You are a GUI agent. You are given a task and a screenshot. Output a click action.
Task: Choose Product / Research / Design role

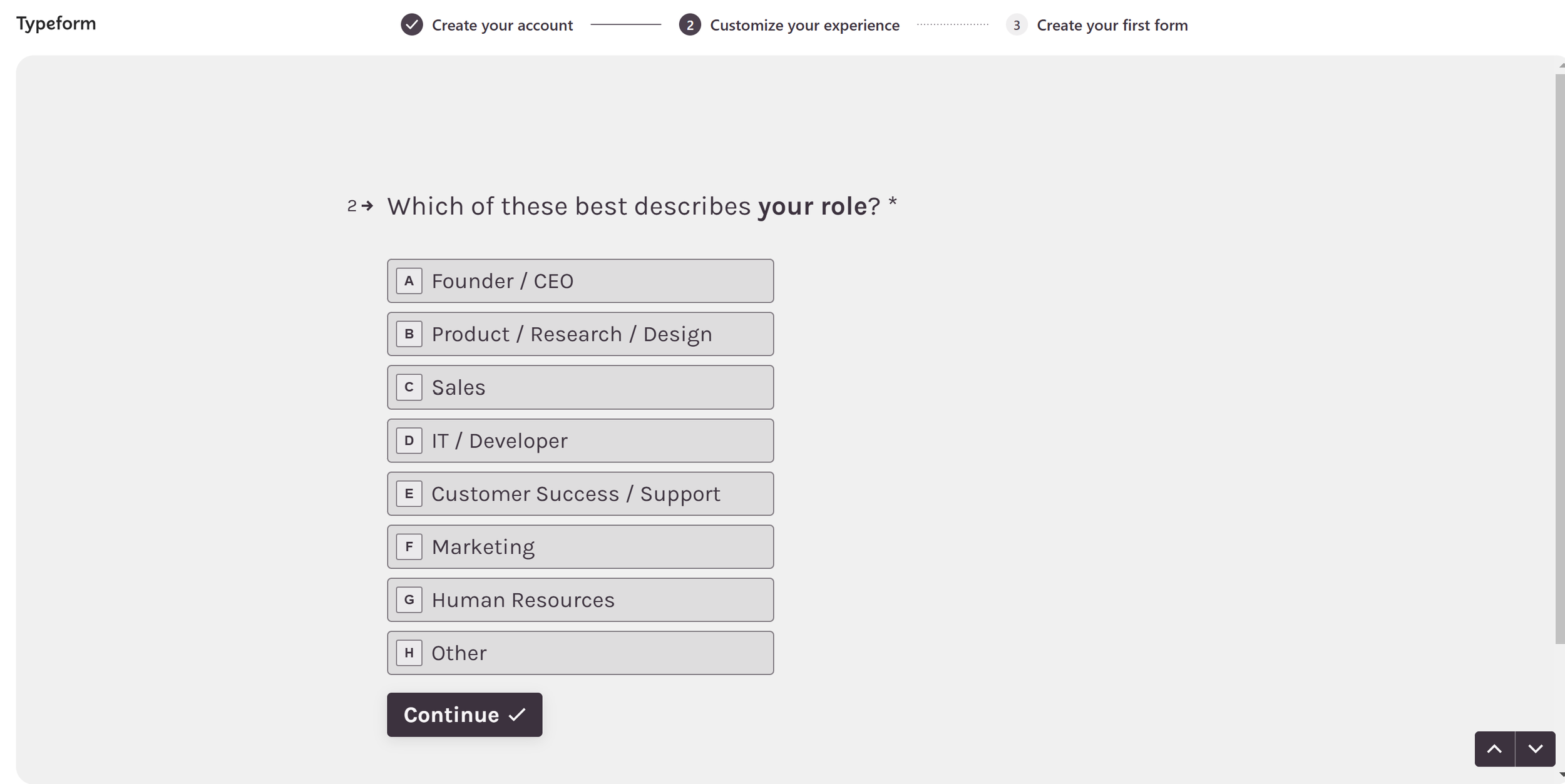[580, 334]
